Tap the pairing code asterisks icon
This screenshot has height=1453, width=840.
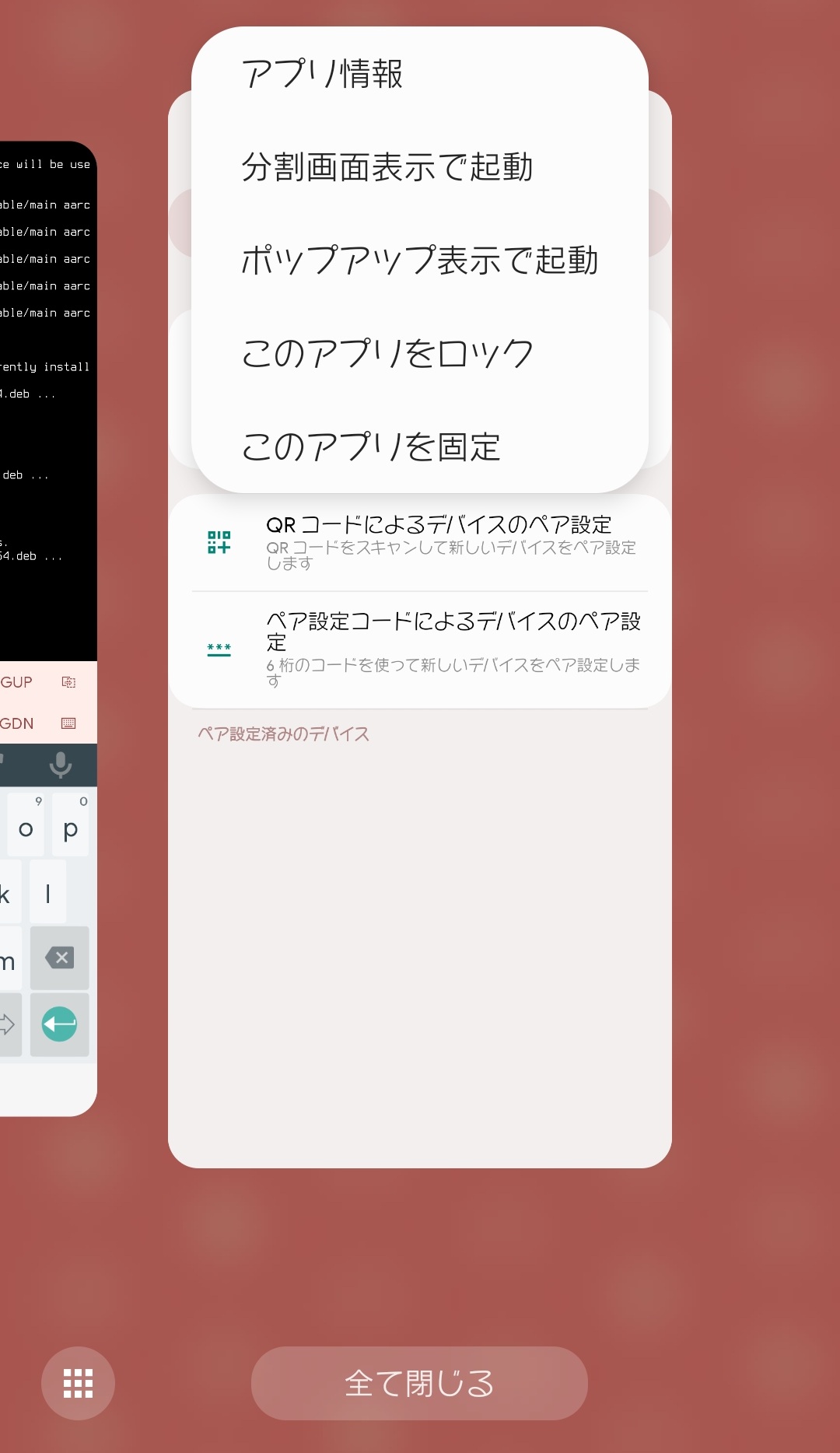[219, 649]
